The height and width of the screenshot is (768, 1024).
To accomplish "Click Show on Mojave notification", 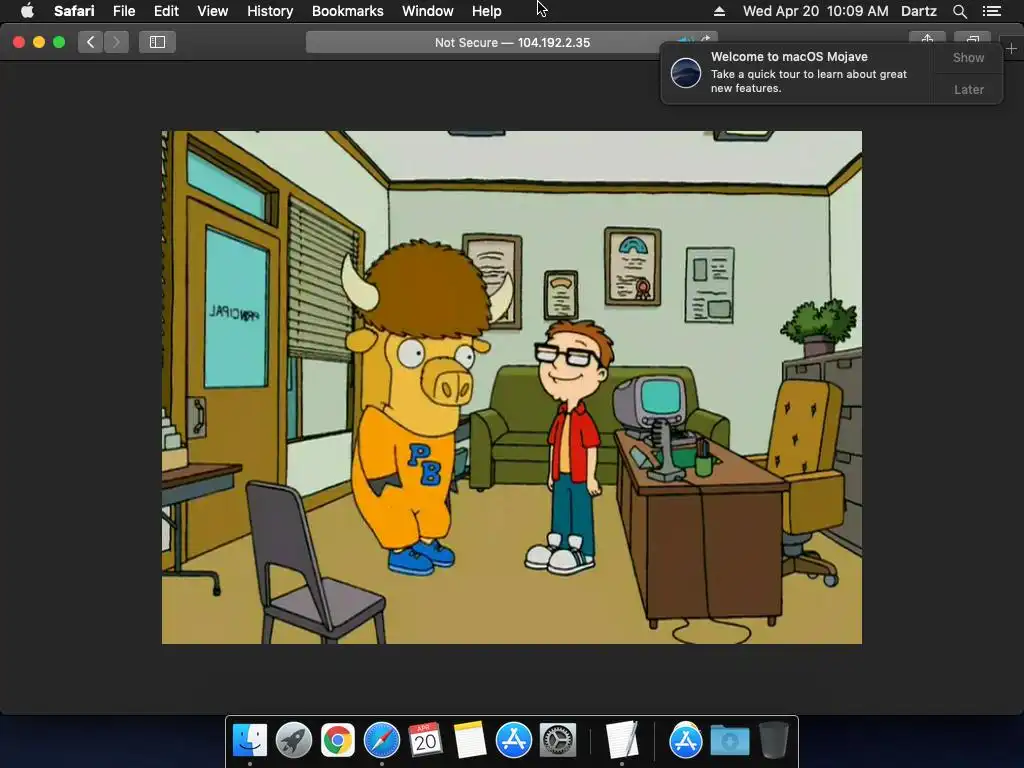I will (968, 57).
